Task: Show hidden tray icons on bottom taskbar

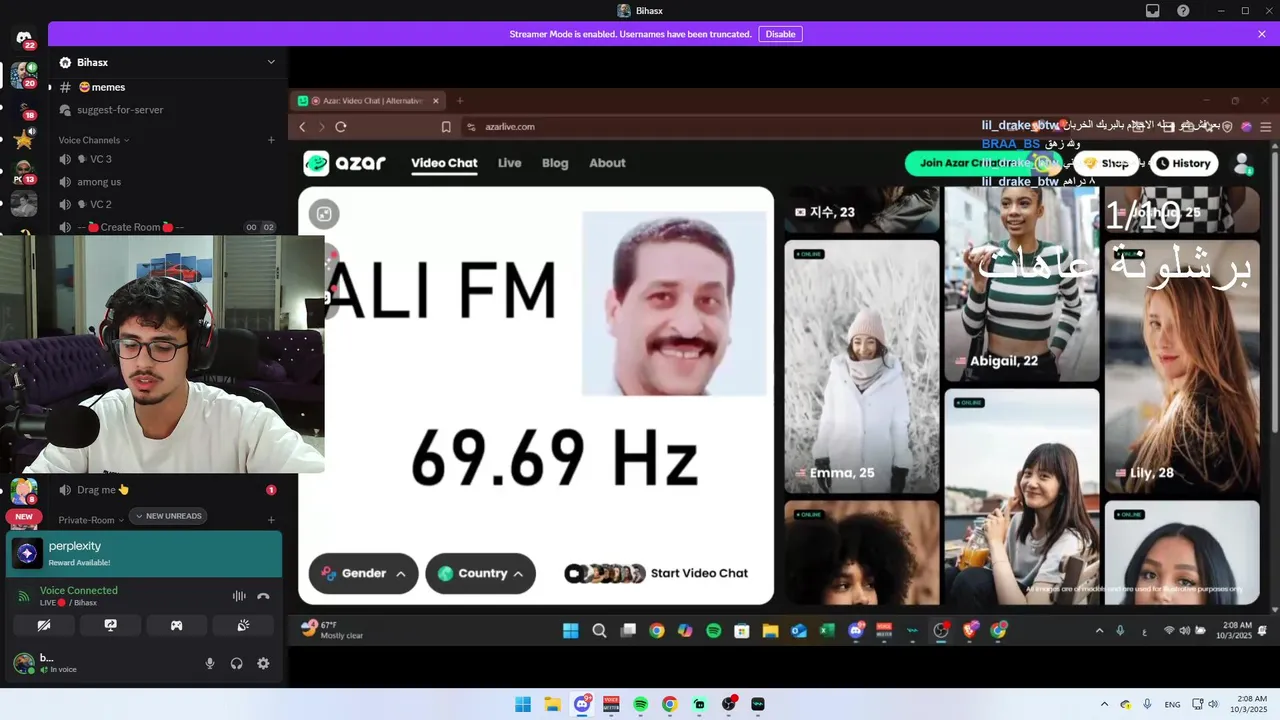Action: pyautogui.click(x=1104, y=704)
